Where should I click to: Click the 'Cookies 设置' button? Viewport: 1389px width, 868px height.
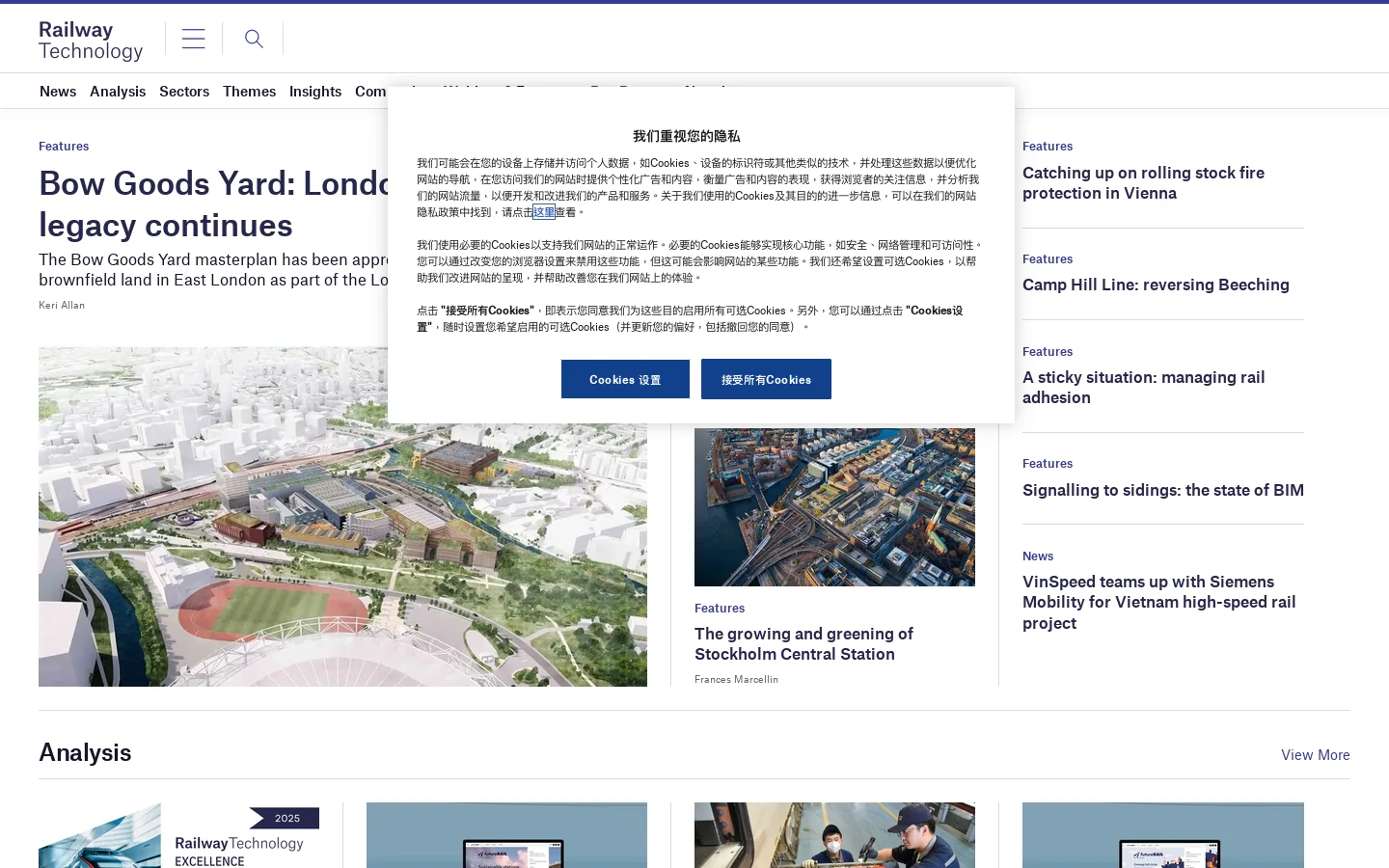[625, 379]
